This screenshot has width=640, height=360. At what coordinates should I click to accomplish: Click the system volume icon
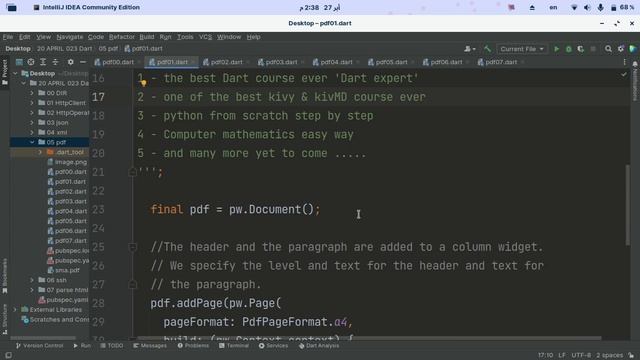click(x=587, y=7)
